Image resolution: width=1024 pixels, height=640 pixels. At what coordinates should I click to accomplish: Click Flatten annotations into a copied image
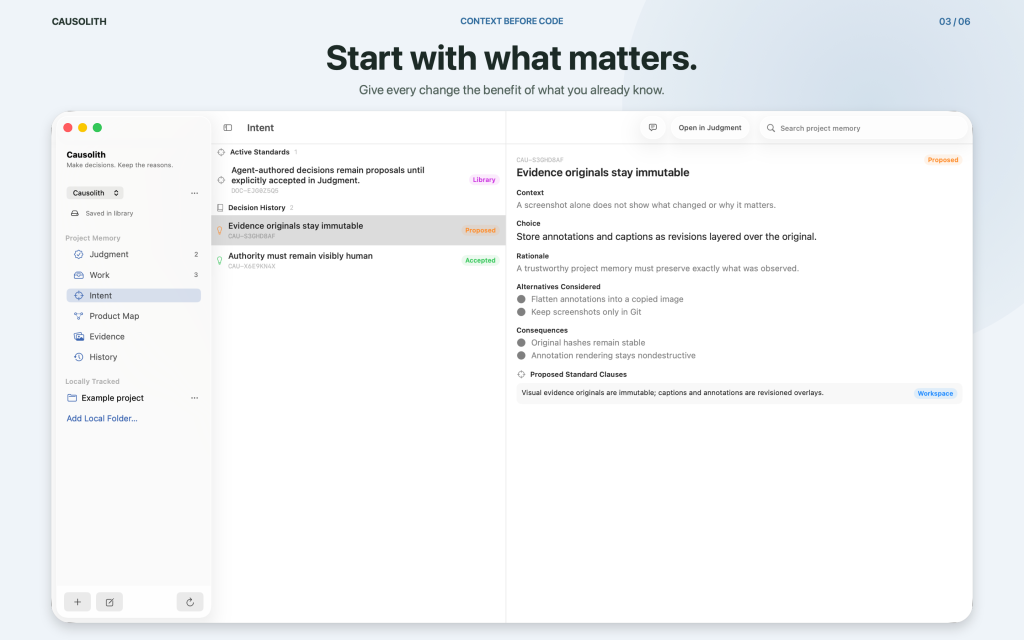click(607, 299)
